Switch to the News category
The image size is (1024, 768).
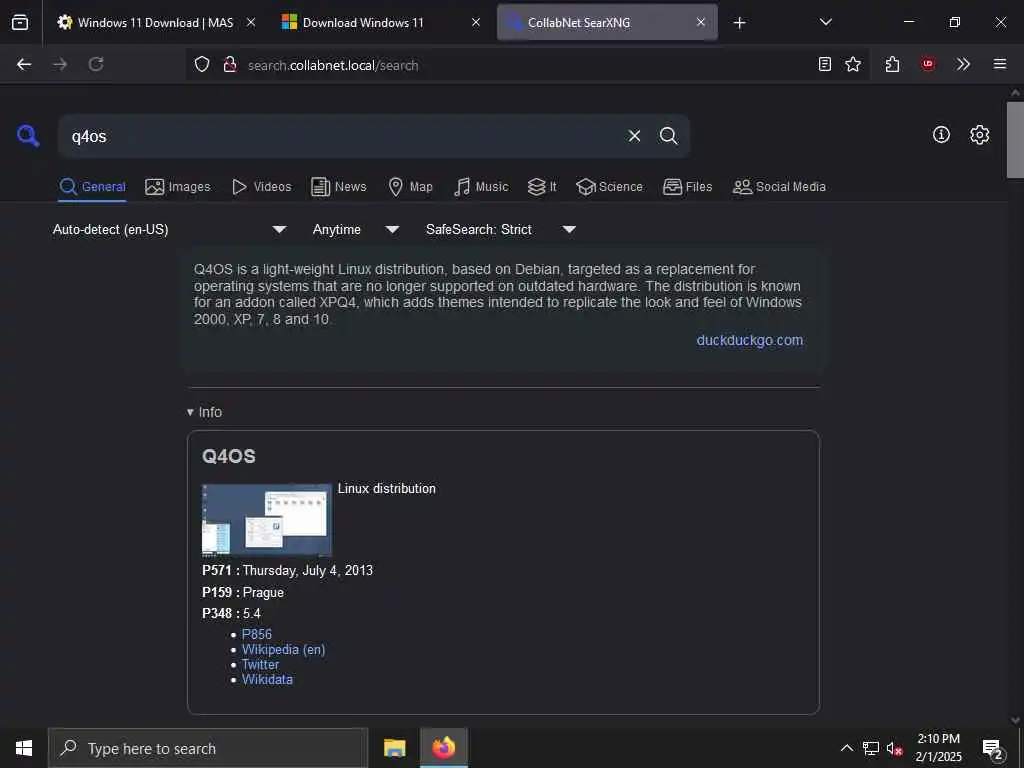(x=338, y=187)
